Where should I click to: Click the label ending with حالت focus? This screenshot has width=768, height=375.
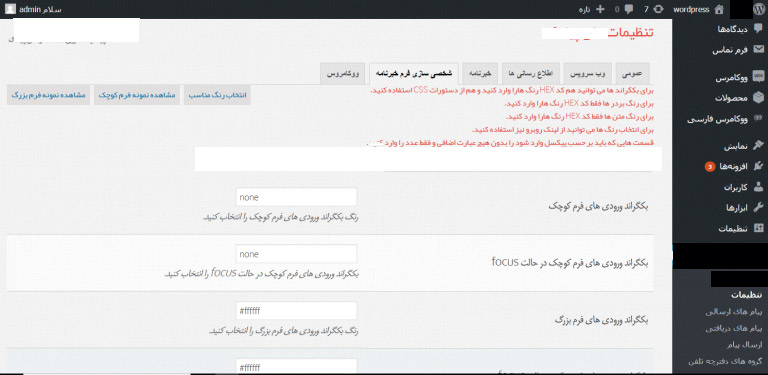click(x=570, y=263)
